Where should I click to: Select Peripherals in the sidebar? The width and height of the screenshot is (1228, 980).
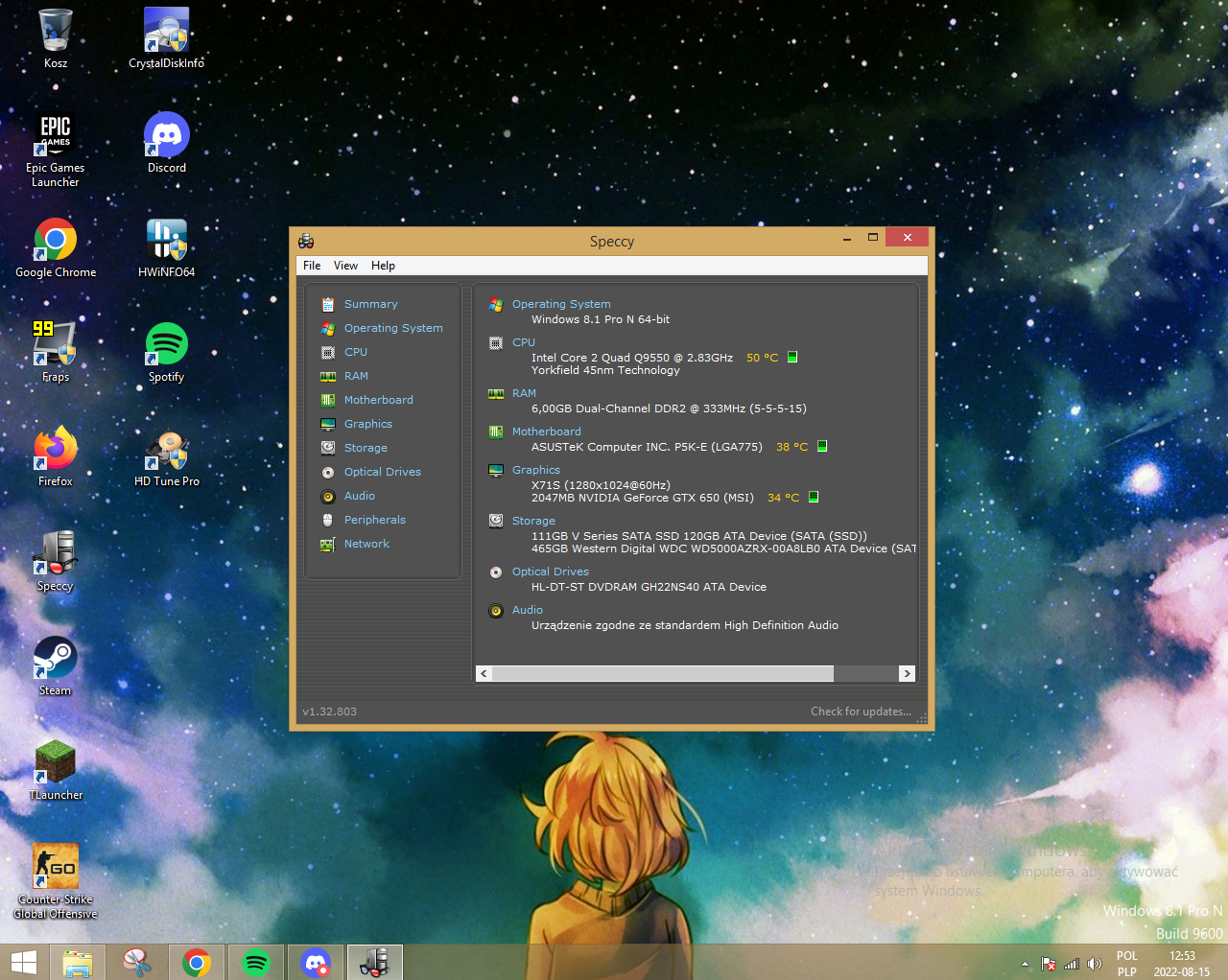[375, 520]
